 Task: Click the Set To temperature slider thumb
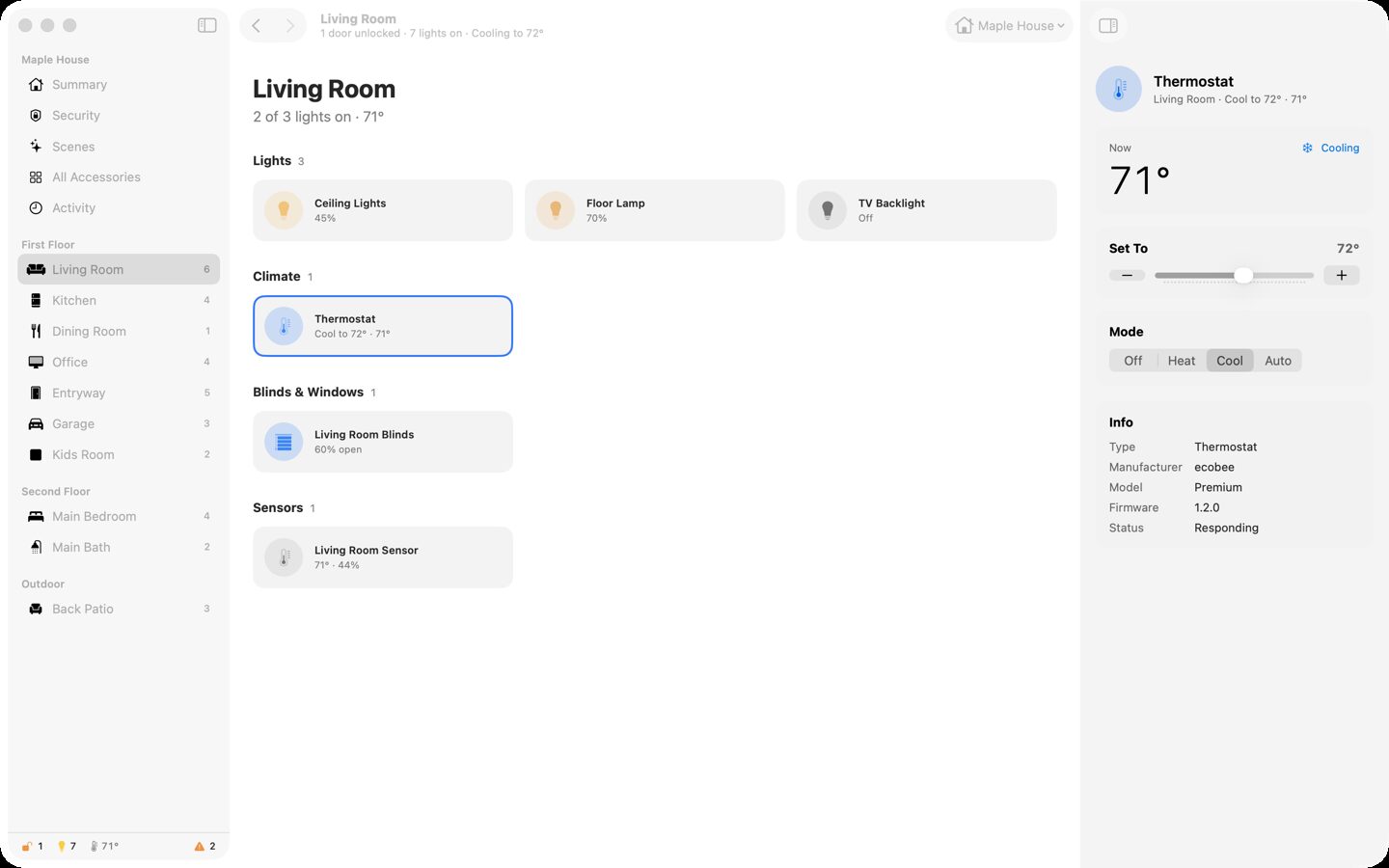point(1243,276)
